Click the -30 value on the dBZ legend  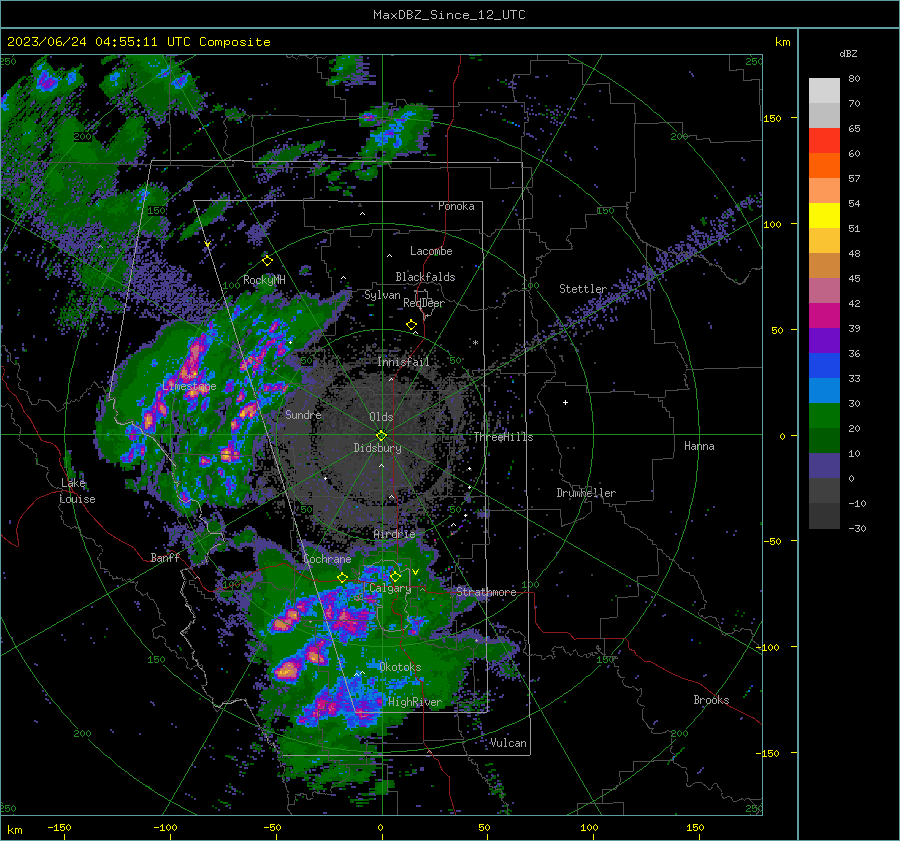click(857, 528)
